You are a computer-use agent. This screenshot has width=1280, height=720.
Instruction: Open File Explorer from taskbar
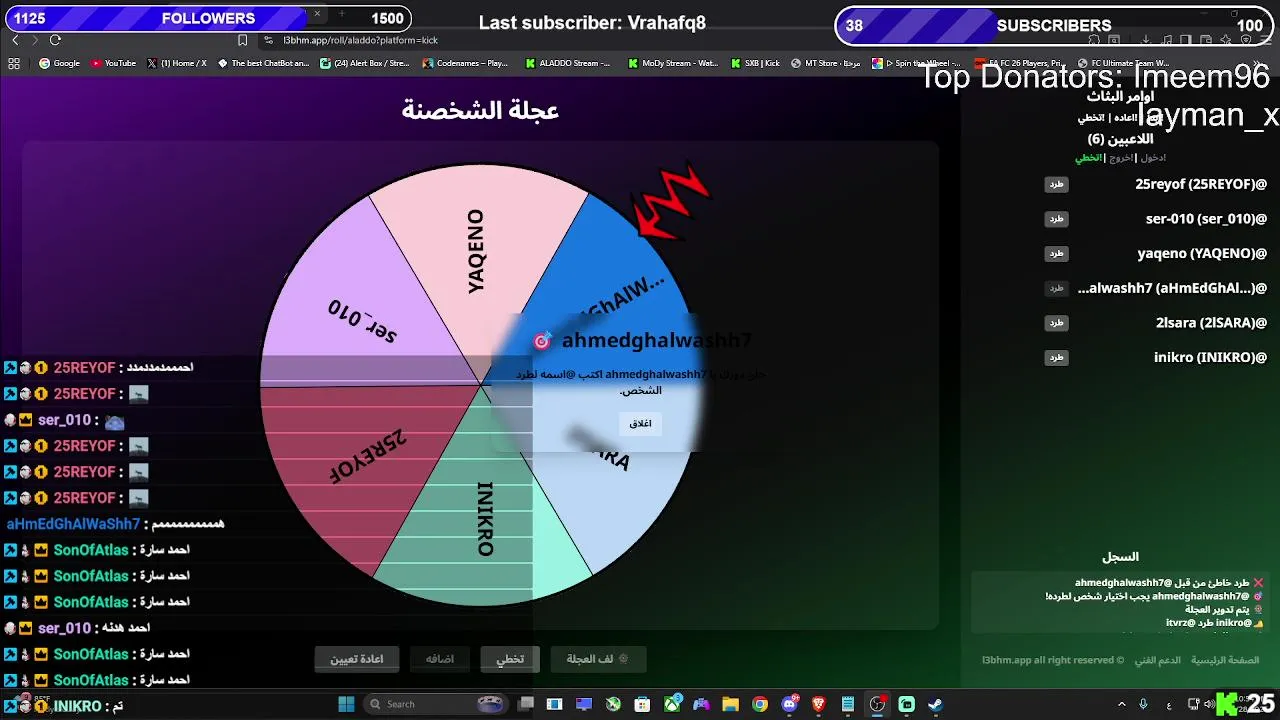pyautogui.click(x=730, y=704)
